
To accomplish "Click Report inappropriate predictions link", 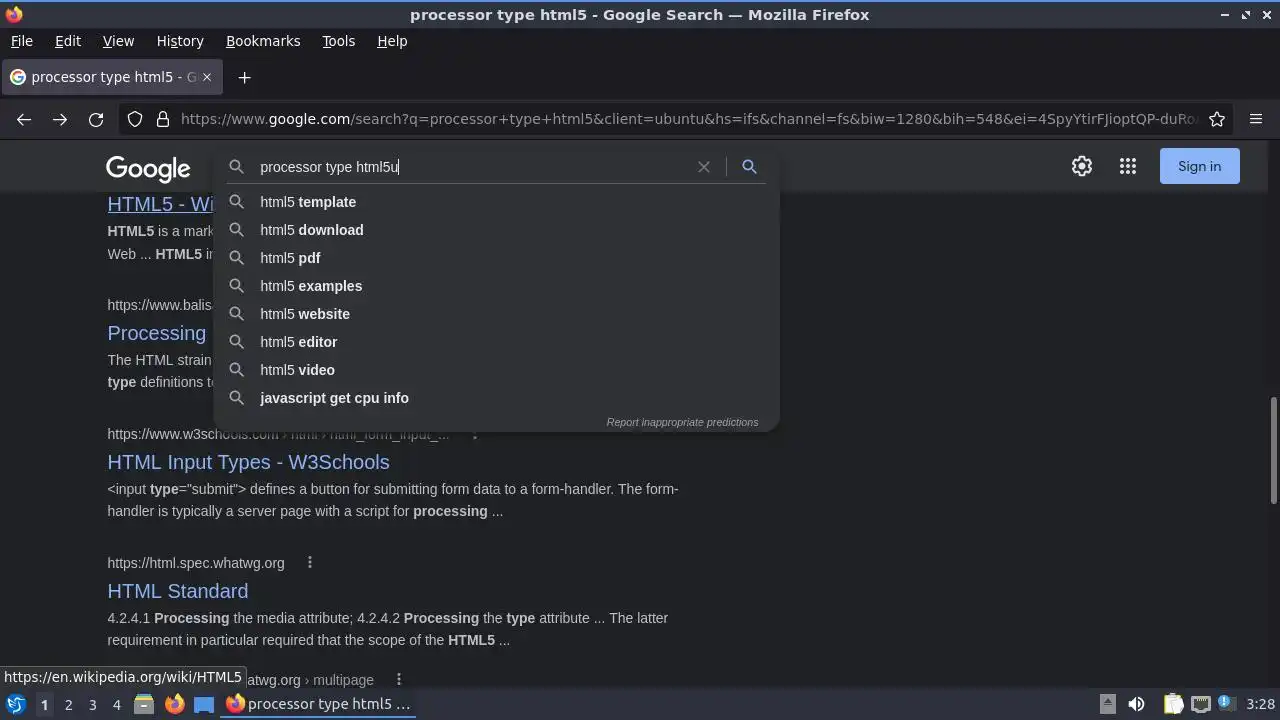I will point(682,422).
